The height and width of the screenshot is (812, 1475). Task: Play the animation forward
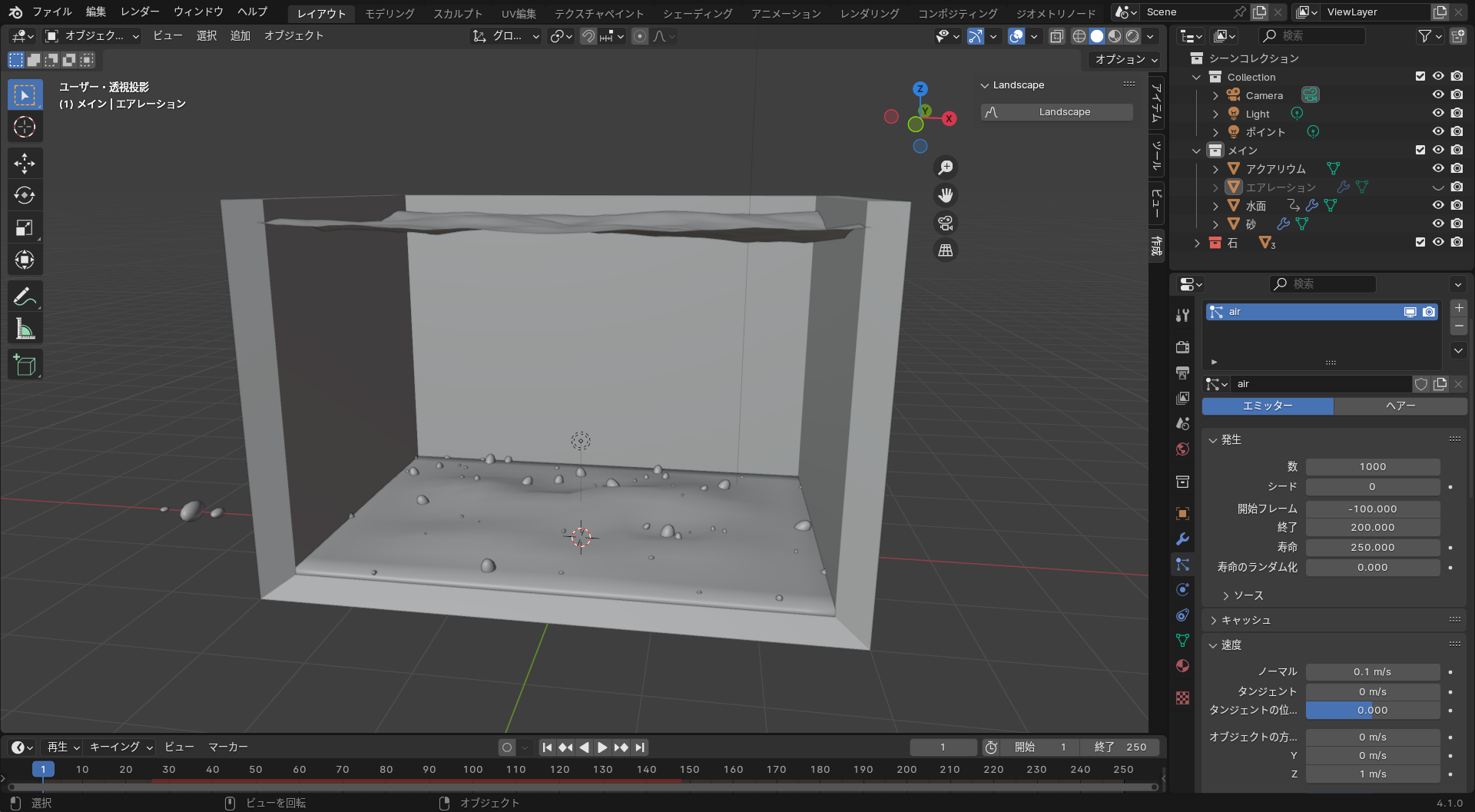point(602,747)
